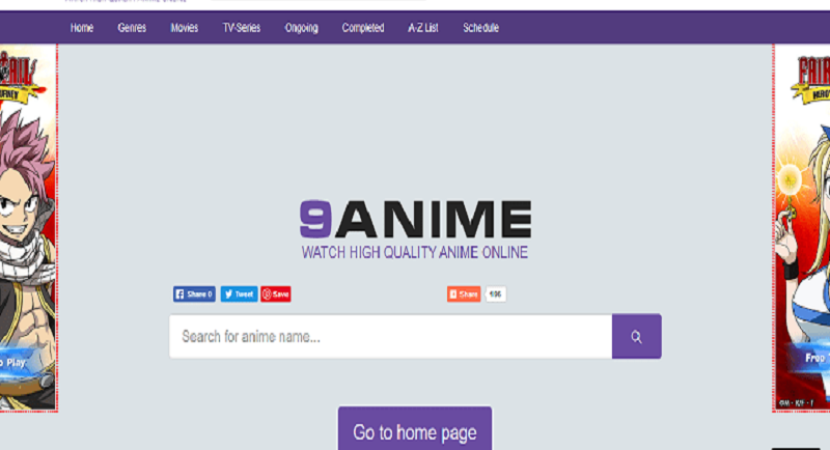This screenshot has width=830, height=450.
Task: Open the Genres menu
Action: 132,28
